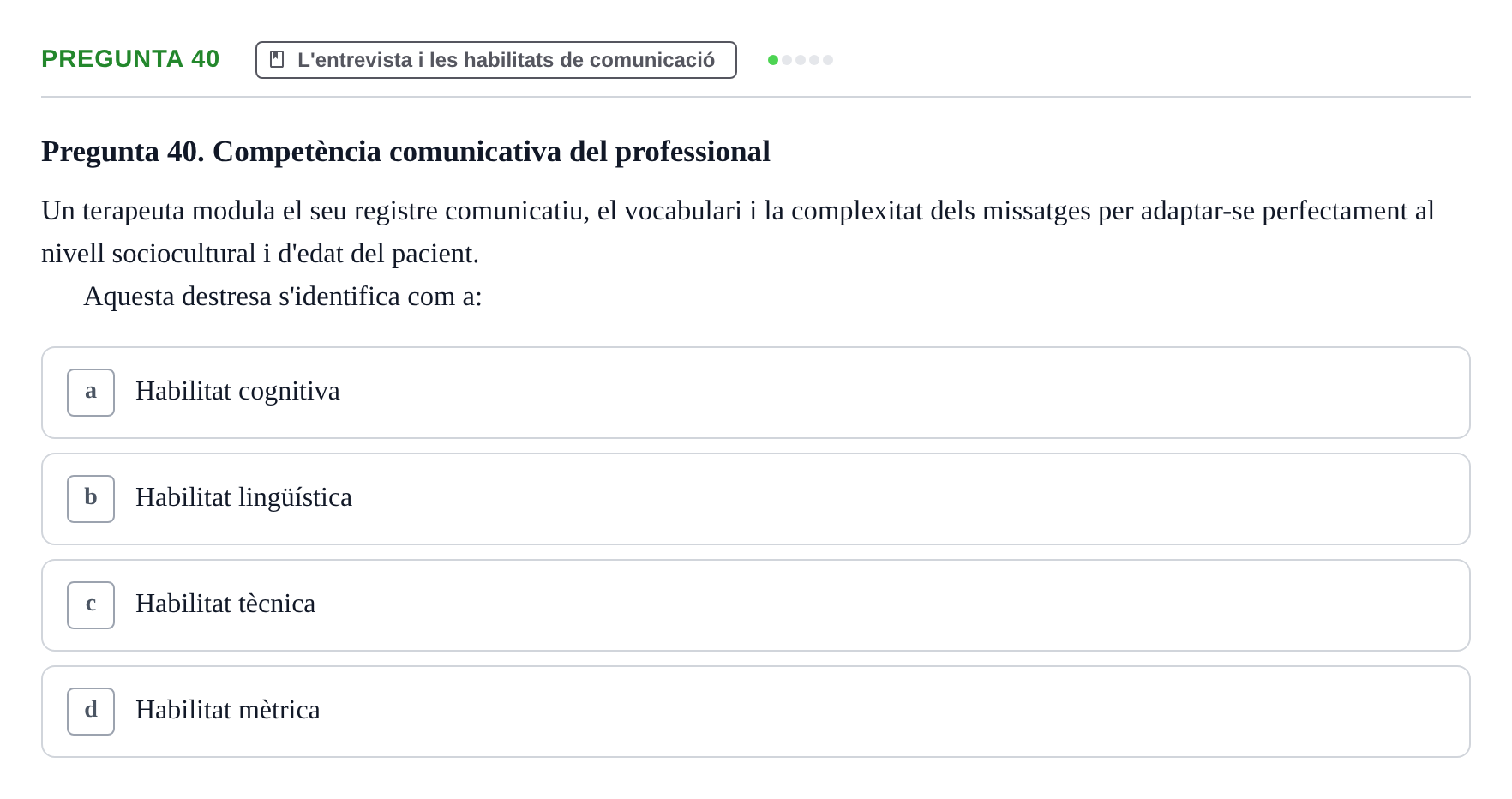This screenshot has width=1512, height=799.
Task: Click the question statement paragraph text
Action: (738, 232)
